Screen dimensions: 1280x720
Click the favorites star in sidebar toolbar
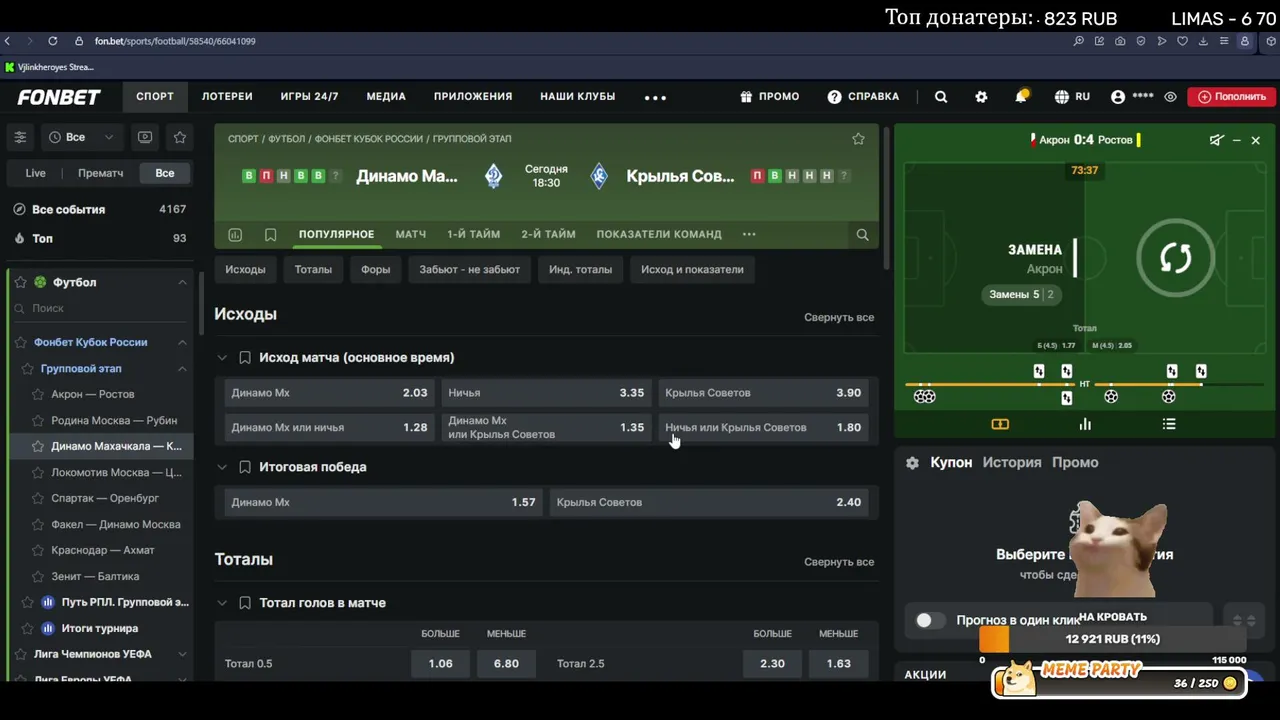pyautogui.click(x=180, y=137)
